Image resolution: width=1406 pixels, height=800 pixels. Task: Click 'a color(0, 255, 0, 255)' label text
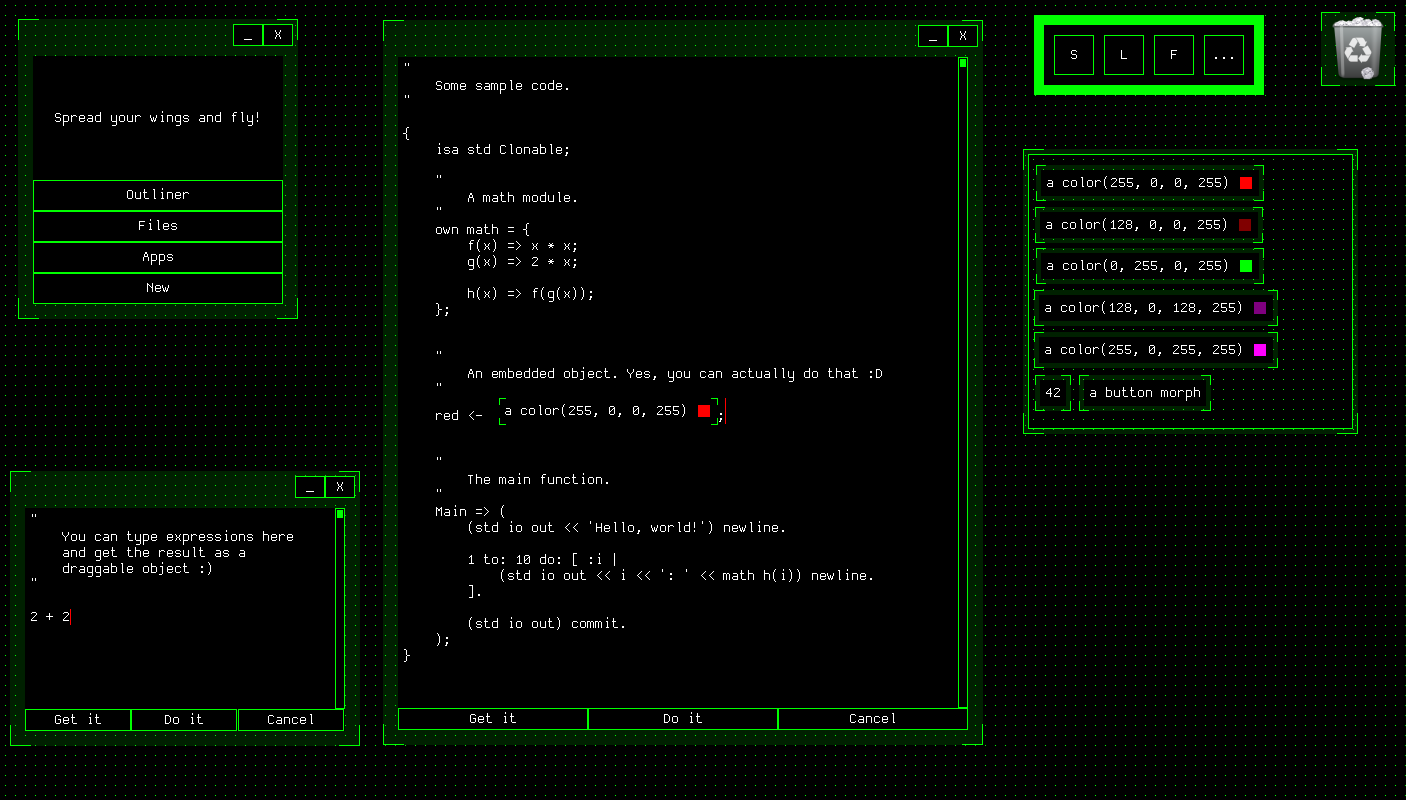tap(1137, 266)
